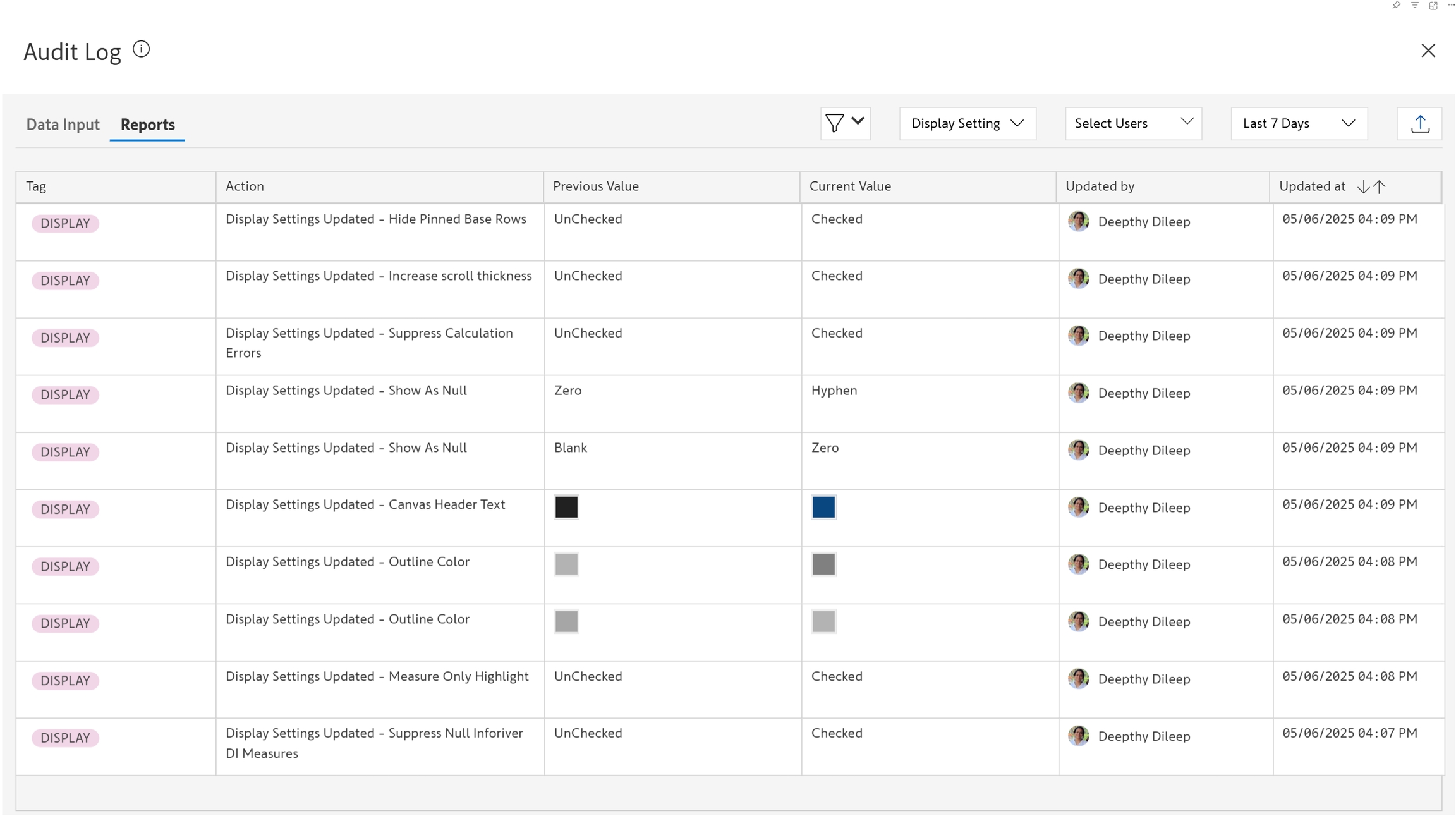This screenshot has width=1456, height=816.
Task: Click Deepthy Dileep avatar in Hide Pinned row
Action: click(1078, 221)
